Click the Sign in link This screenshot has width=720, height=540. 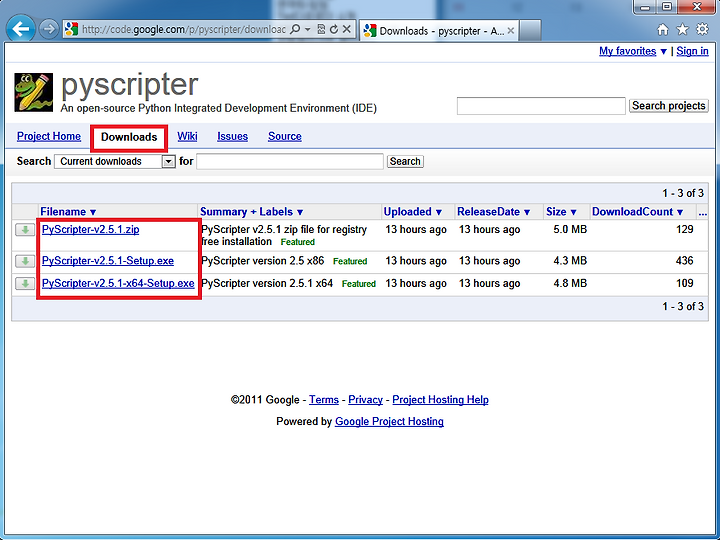point(692,51)
